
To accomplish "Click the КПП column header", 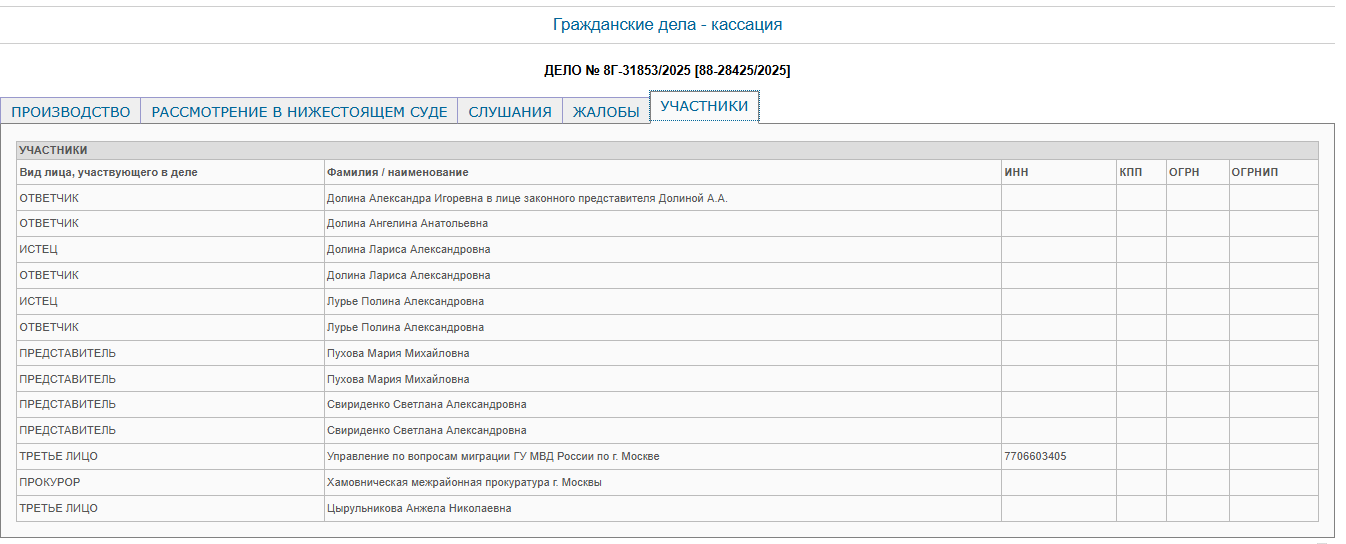I will tap(1130, 173).
